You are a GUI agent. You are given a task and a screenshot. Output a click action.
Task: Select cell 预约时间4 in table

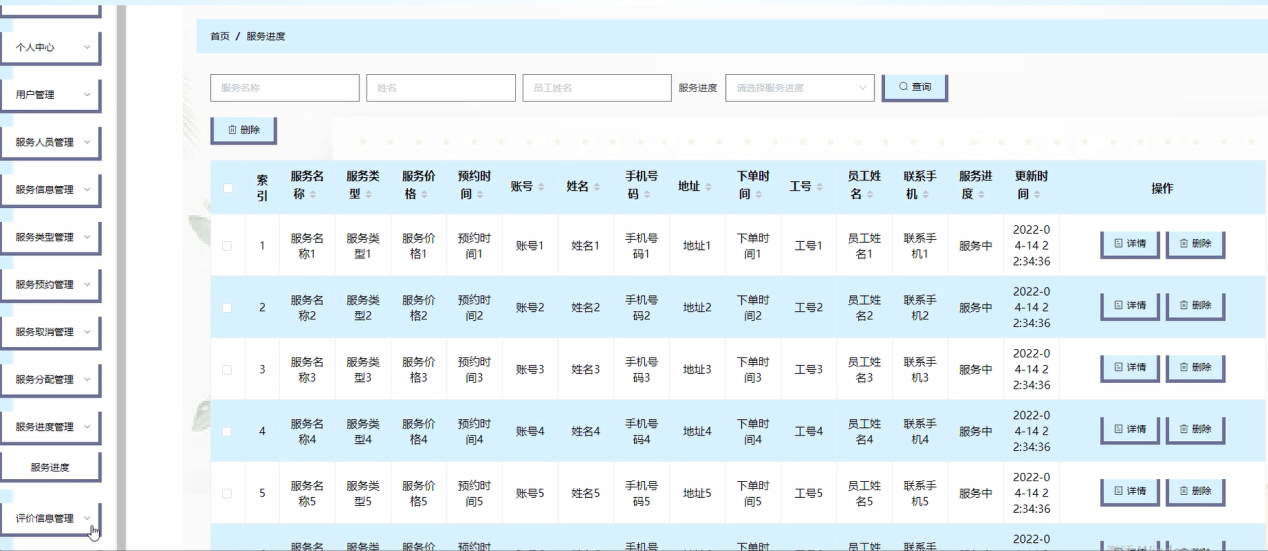(474, 432)
